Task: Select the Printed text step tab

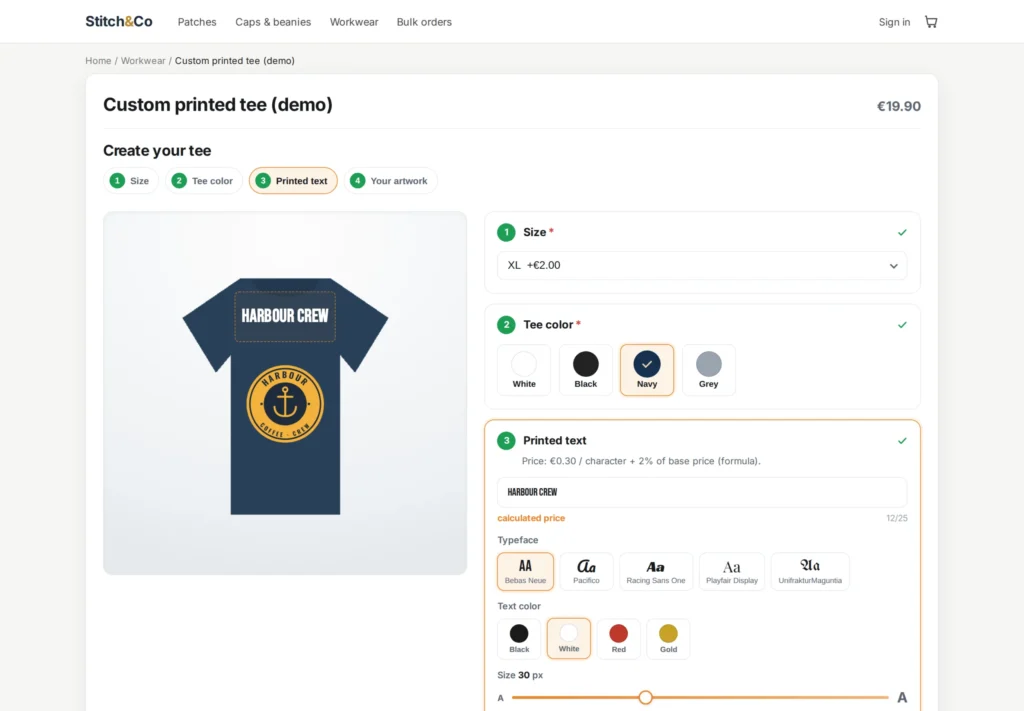Action: tap(293, 181)
